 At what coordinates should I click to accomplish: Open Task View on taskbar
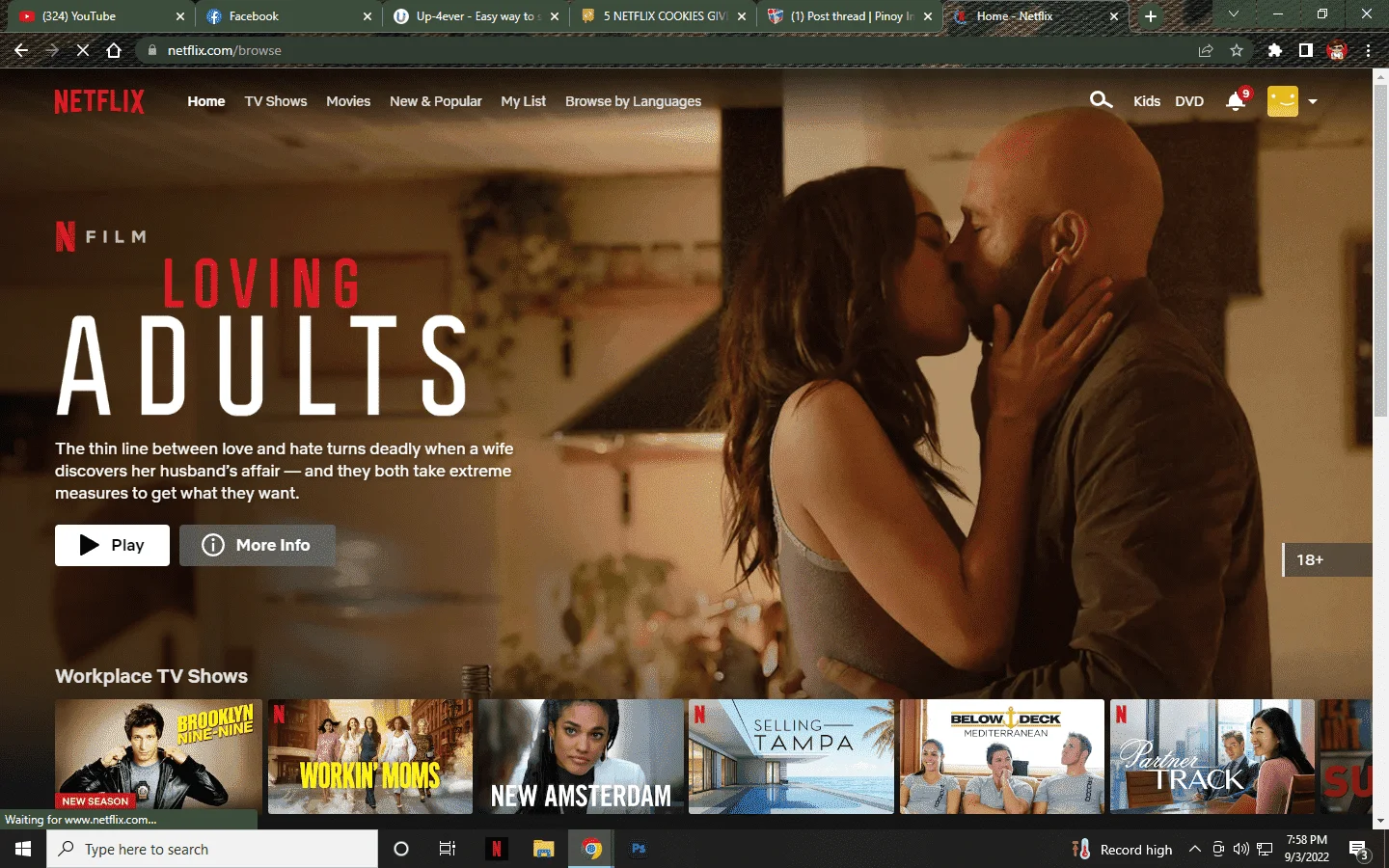(448, 849)
